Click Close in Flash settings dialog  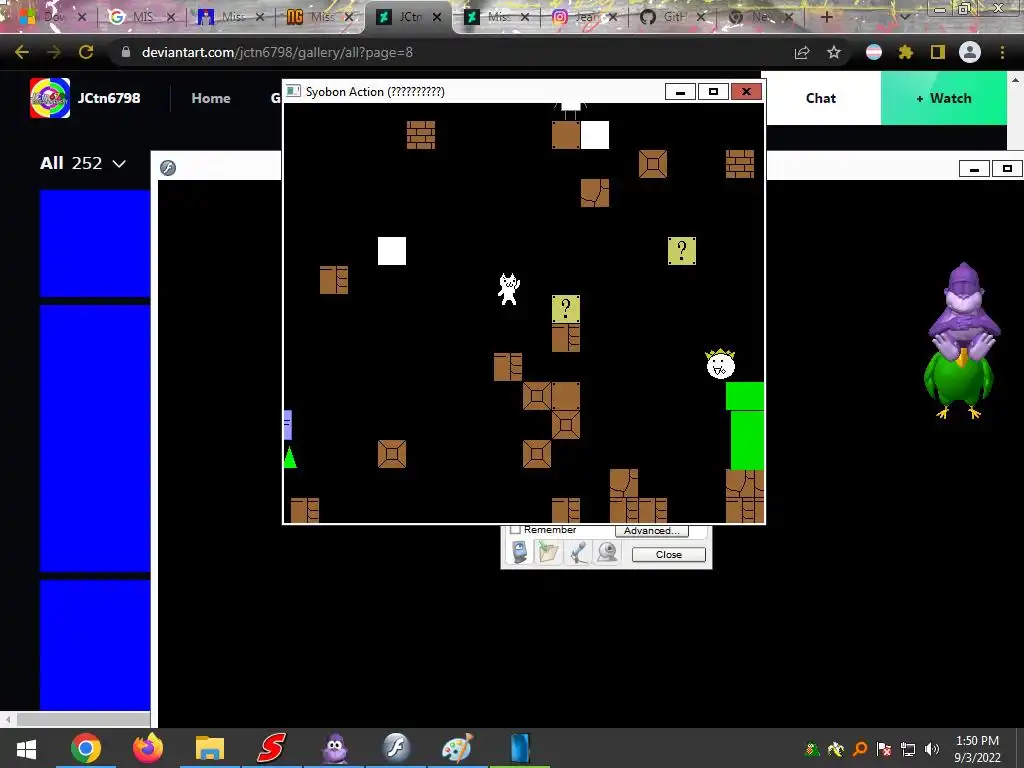pyautogui.click(x=669, y=554)
